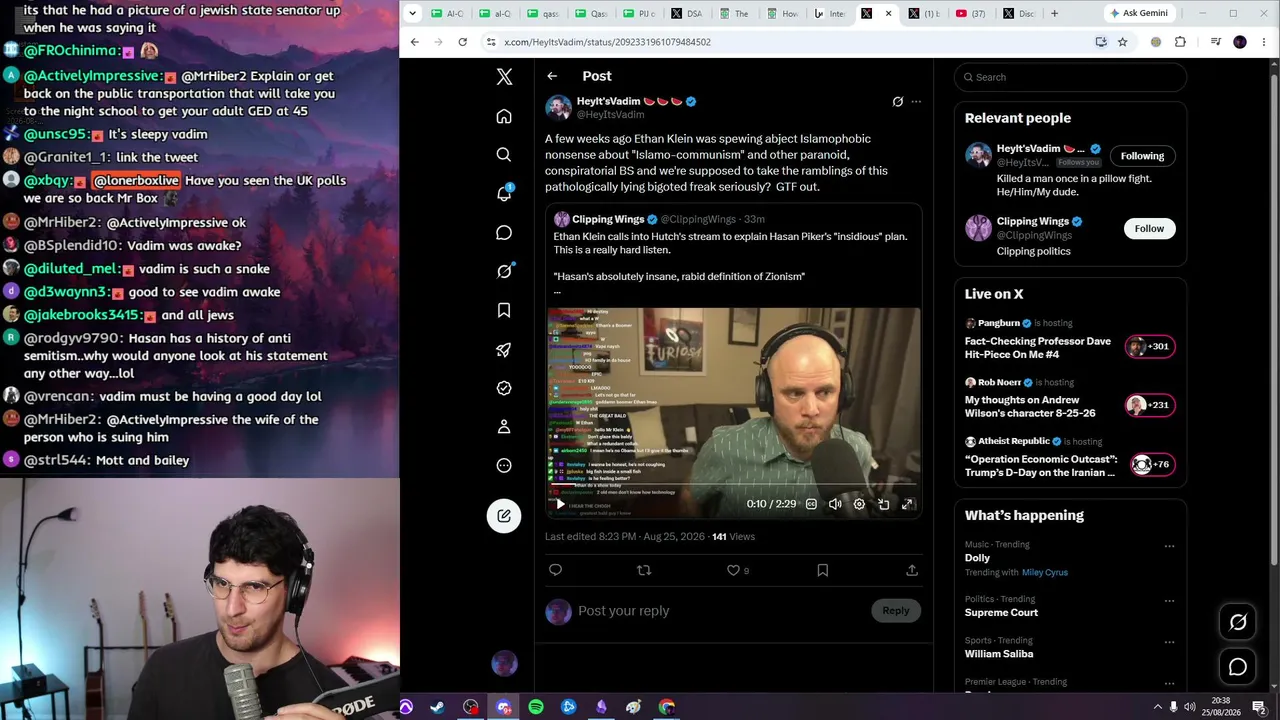Reload the page in Chrome
This screenshot has width=1280, height=720.
[462, 42]
